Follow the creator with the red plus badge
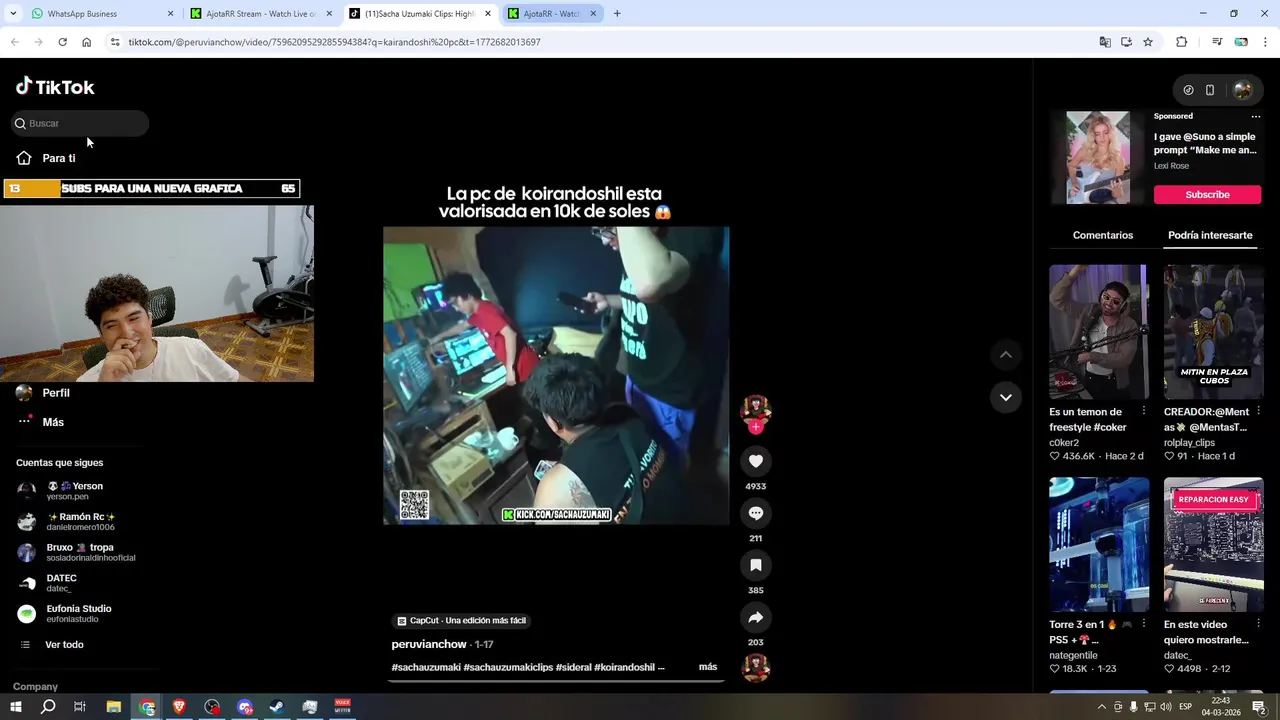The width and height of the screenshot is (1280, 720). coord(755,427)
